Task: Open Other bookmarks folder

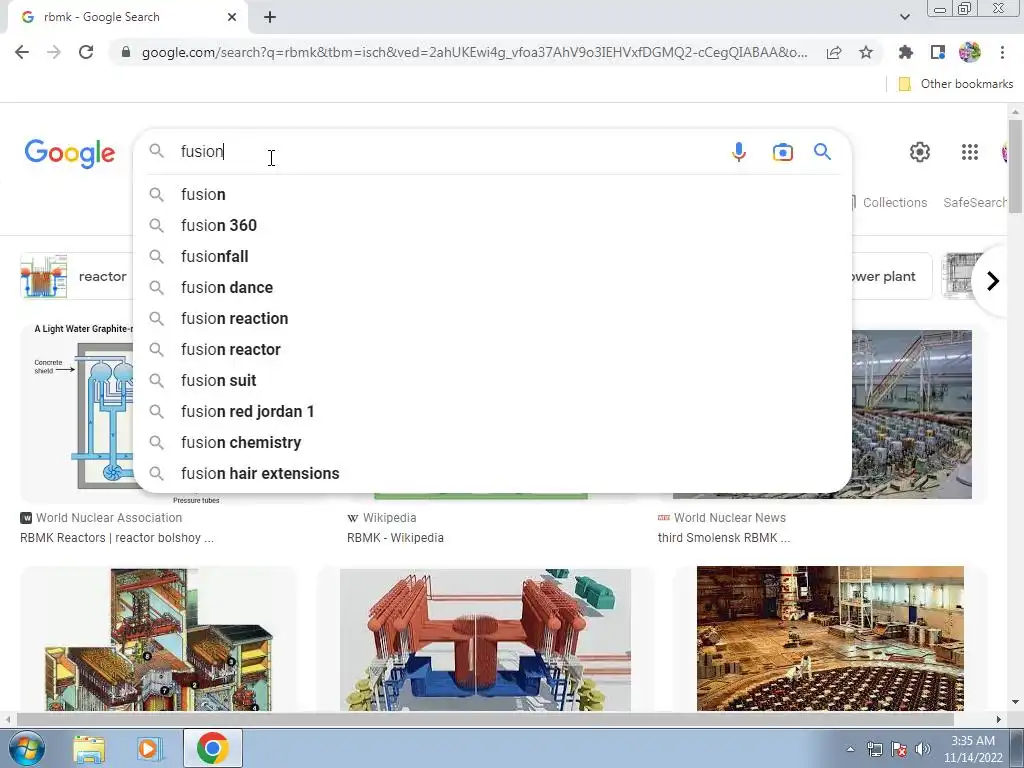Action: tap(956, 84)
